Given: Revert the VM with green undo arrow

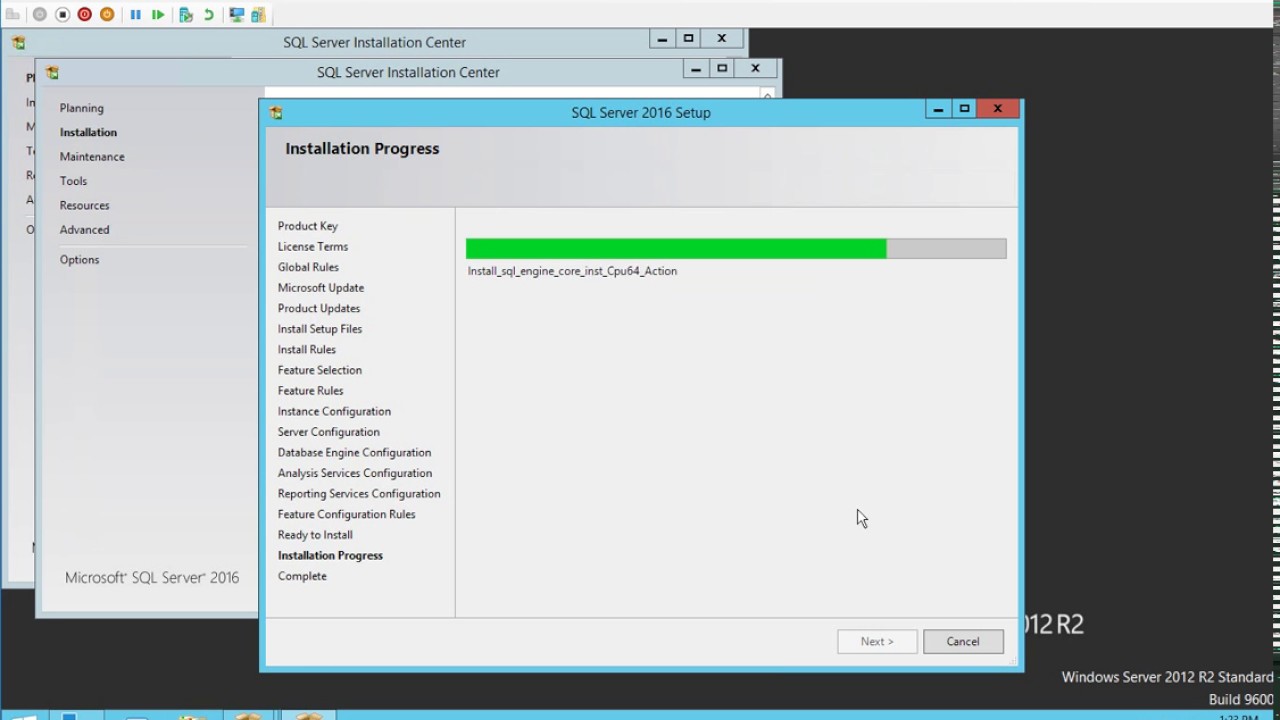Looking at the screenshot, I should tap(209, 15).
